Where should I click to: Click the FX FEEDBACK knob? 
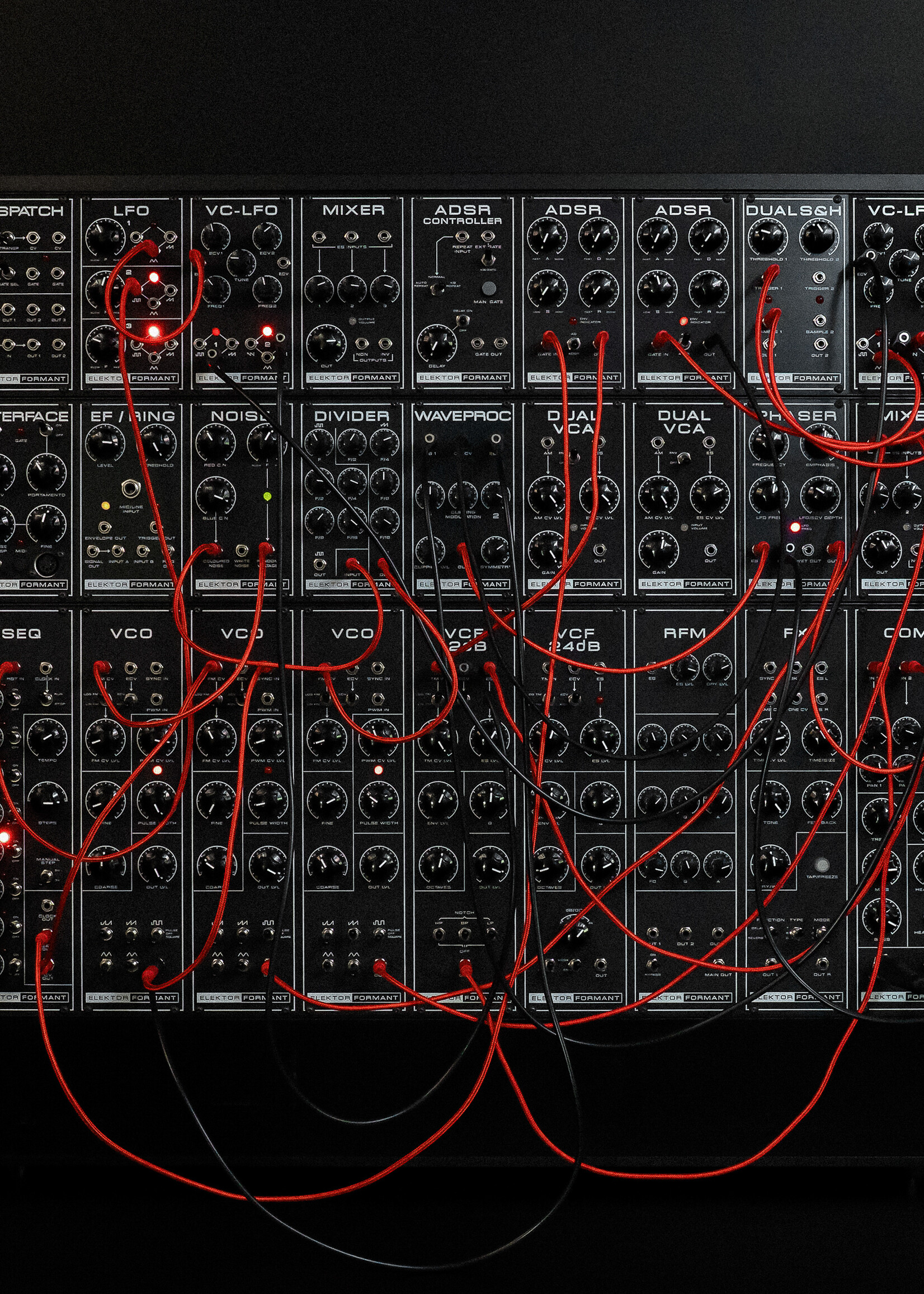(x=822, y=799)
